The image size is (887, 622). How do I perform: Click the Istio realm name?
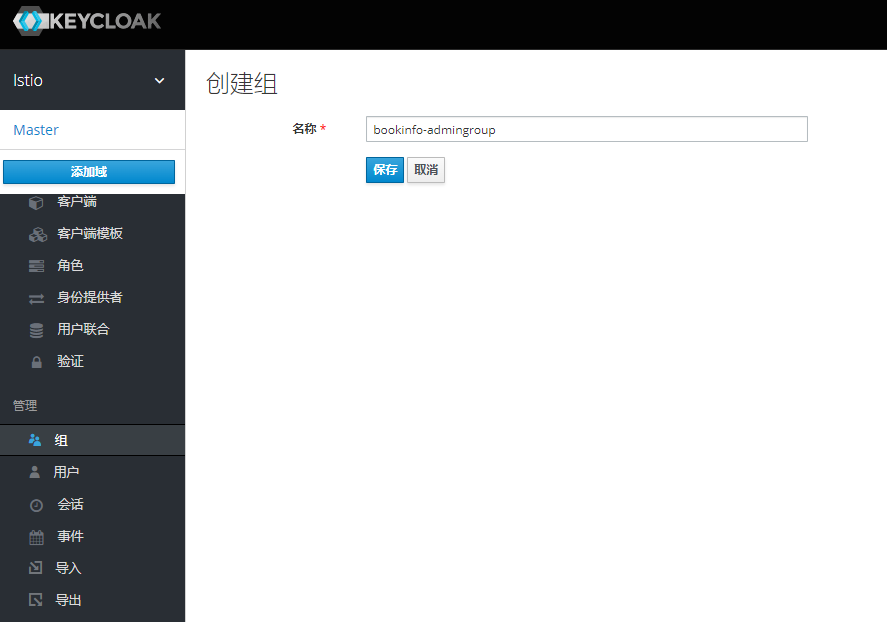click(28, 81)
